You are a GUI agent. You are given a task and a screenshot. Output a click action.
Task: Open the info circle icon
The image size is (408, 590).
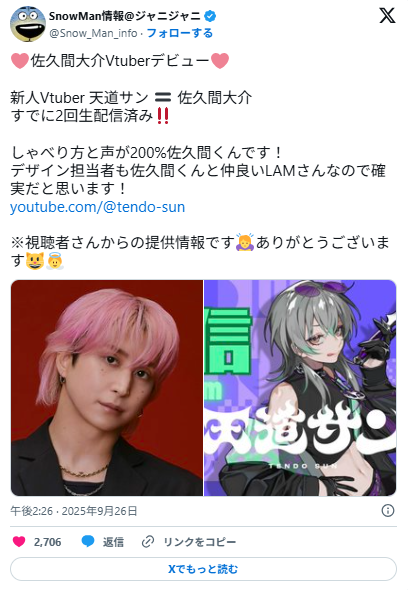coord(388,511)
